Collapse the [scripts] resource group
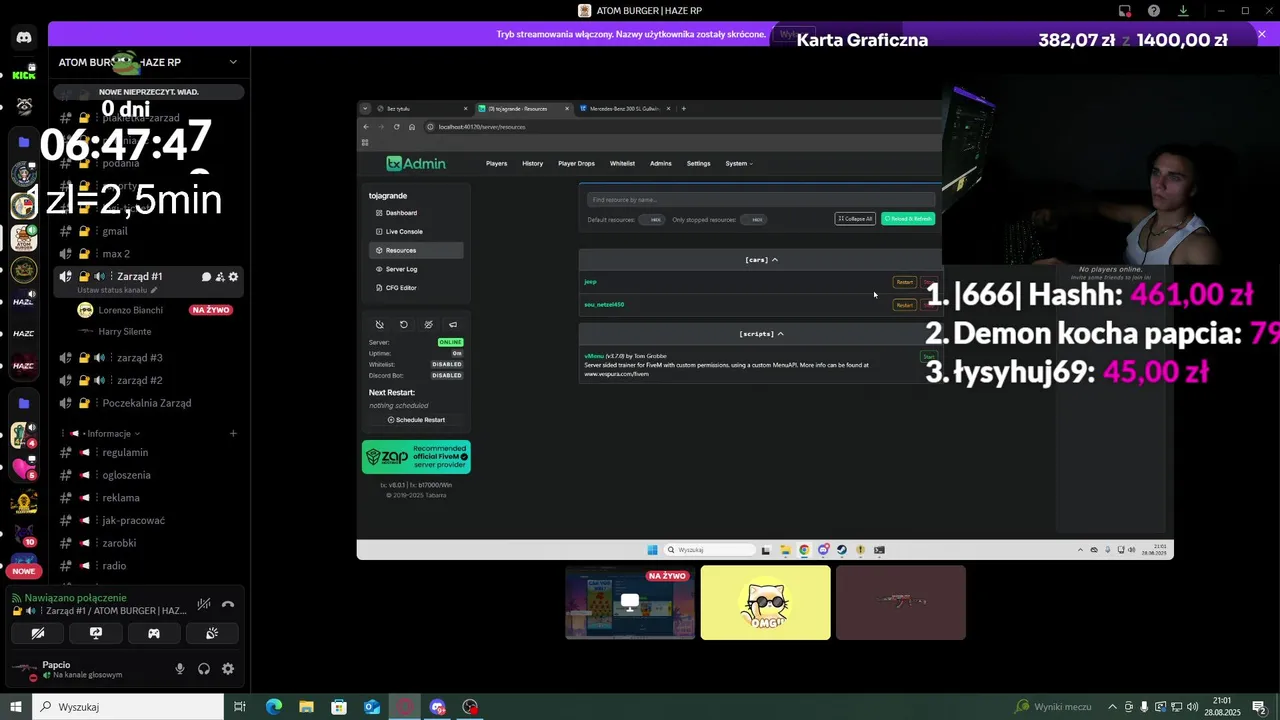This screenshot has width=1280, height=720. (761, 334)
